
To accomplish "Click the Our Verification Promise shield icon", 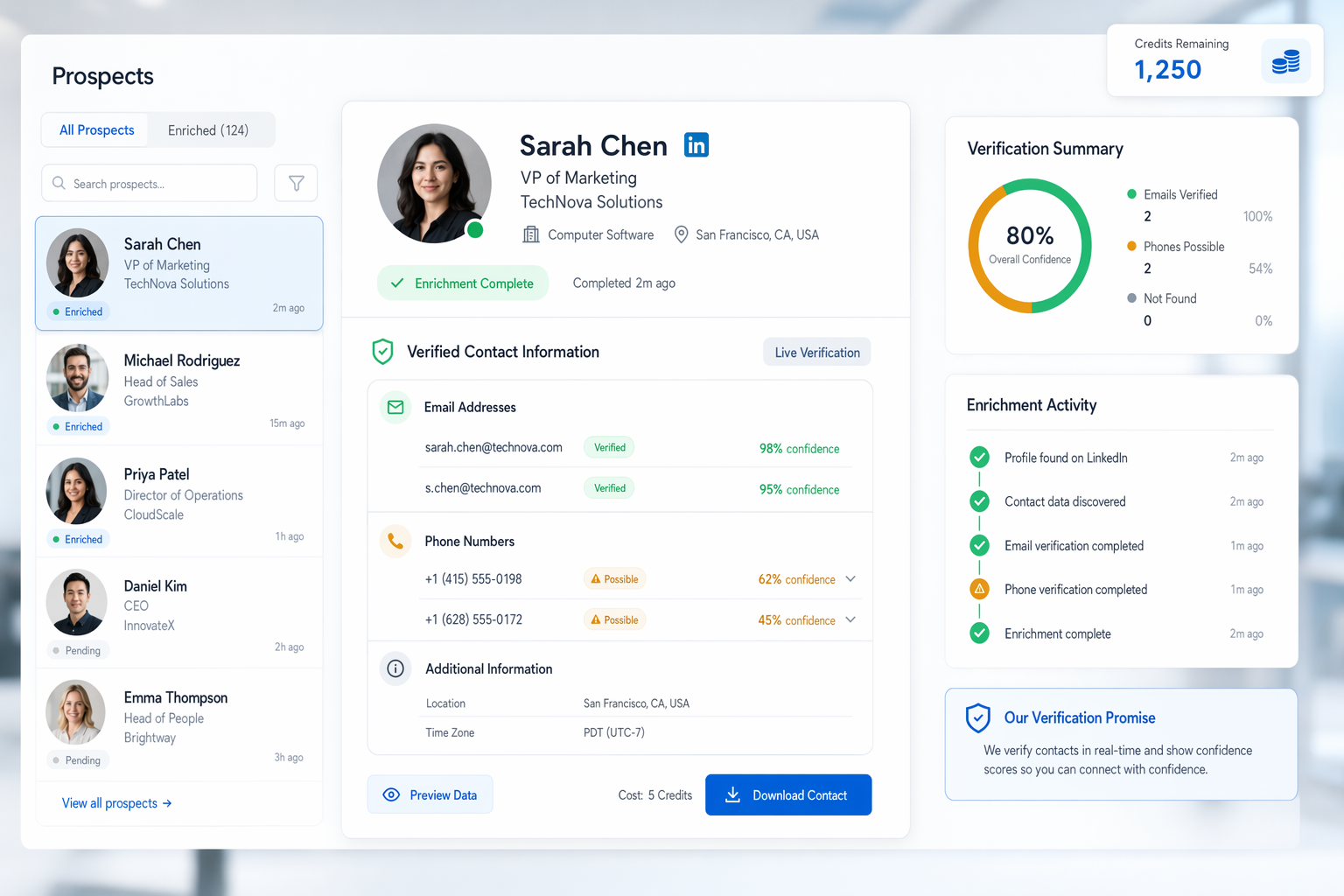I will pyautogui.click(x=978, y=718).
